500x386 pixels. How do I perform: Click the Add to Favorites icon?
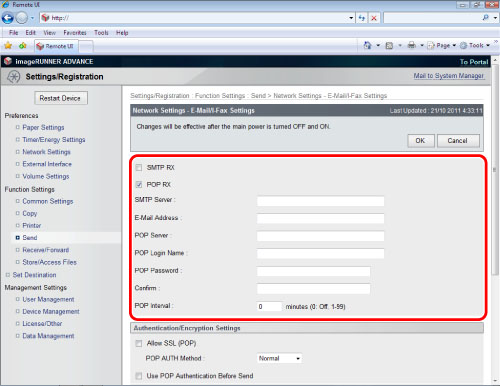pyautogui.click(x=22, y=46)
